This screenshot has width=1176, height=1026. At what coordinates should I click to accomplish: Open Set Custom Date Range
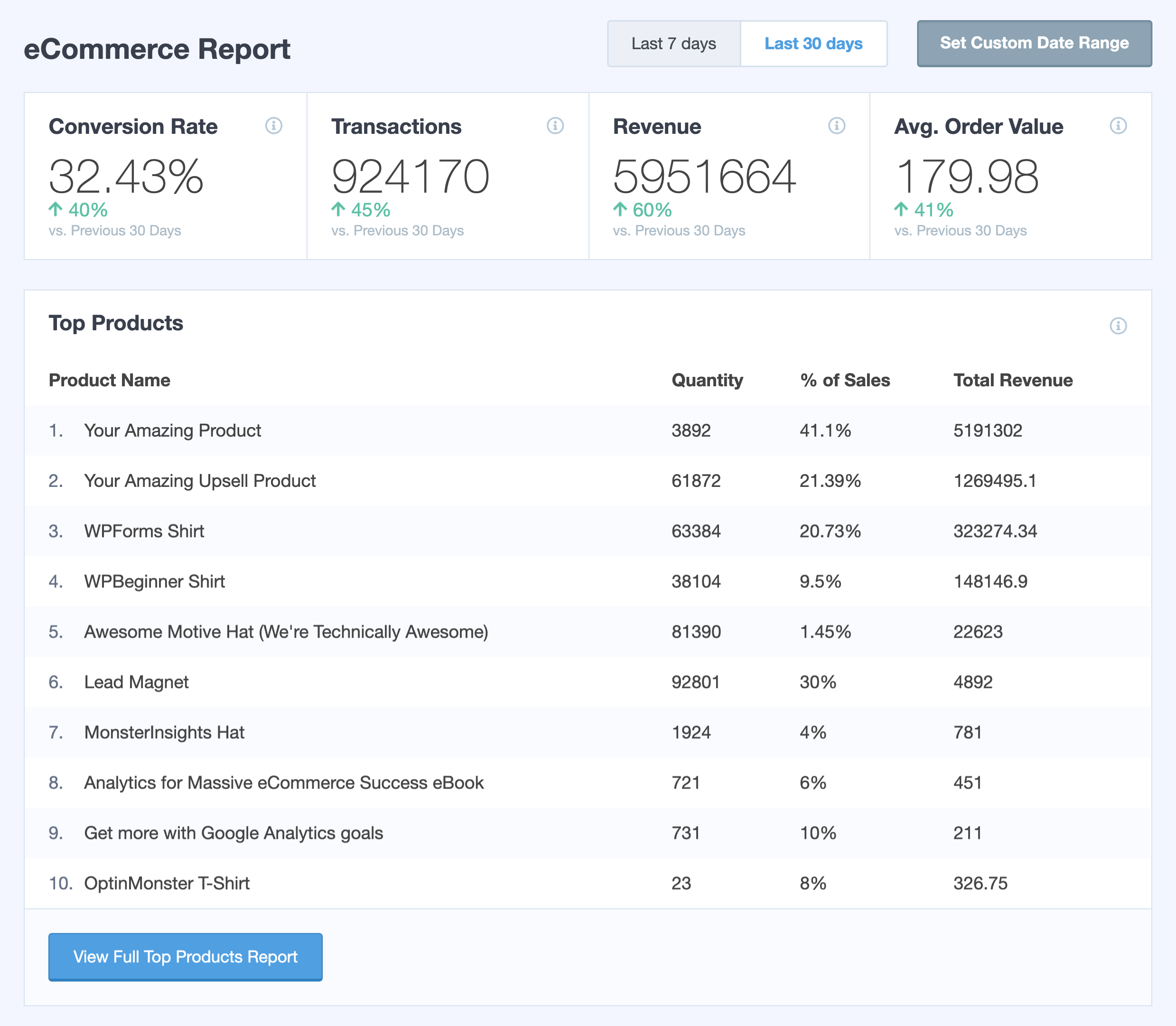point(1034,43)
